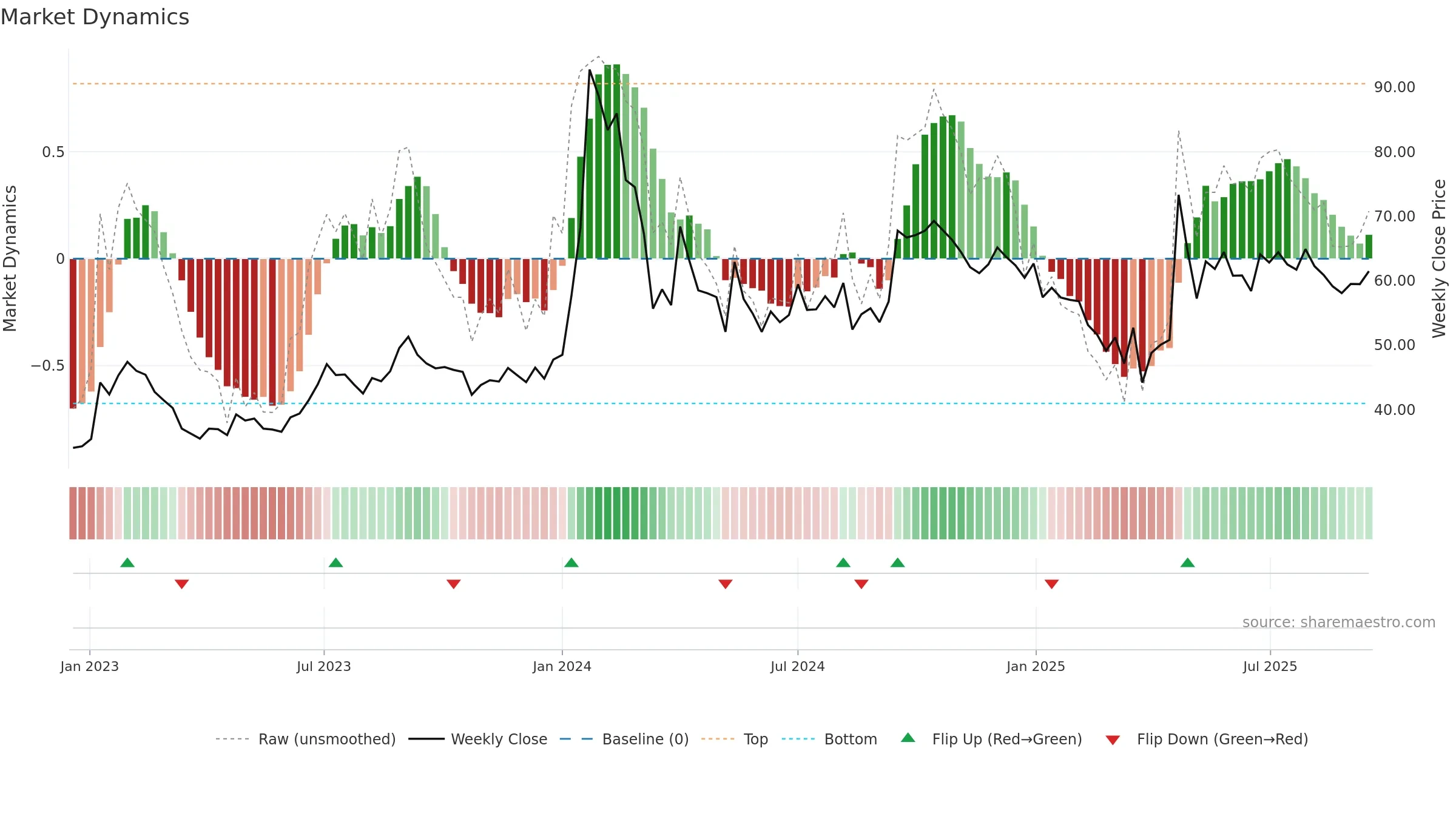Toggle the Raw (unsmoothed) legend entry
Image resolution: width=1456 pixels, height=819 pixels.
click(306, 739)
